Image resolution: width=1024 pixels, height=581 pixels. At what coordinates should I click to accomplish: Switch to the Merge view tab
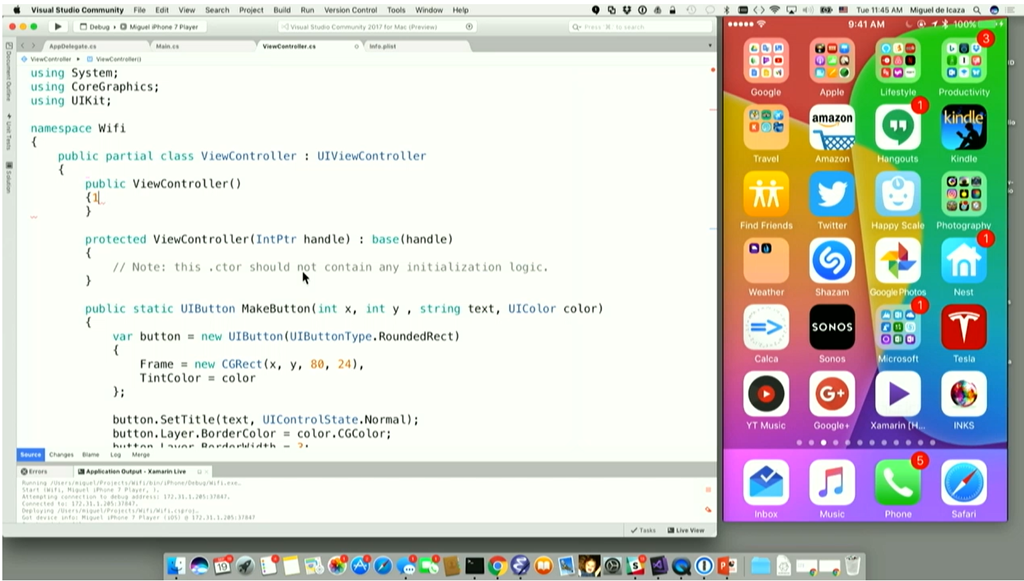140,454
